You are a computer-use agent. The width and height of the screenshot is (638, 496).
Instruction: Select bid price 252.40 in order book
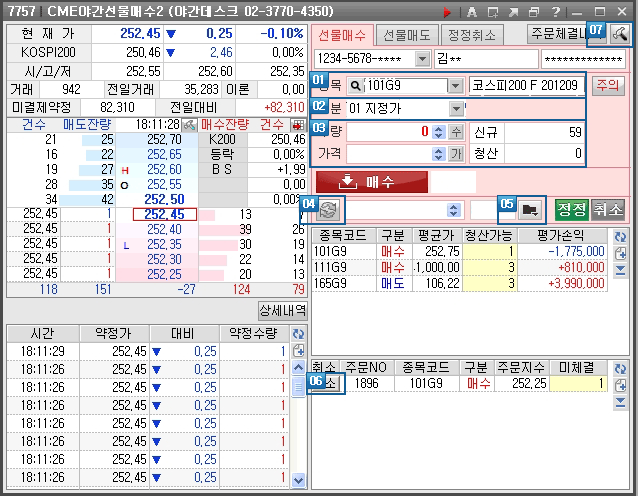(x=164, y=229)
